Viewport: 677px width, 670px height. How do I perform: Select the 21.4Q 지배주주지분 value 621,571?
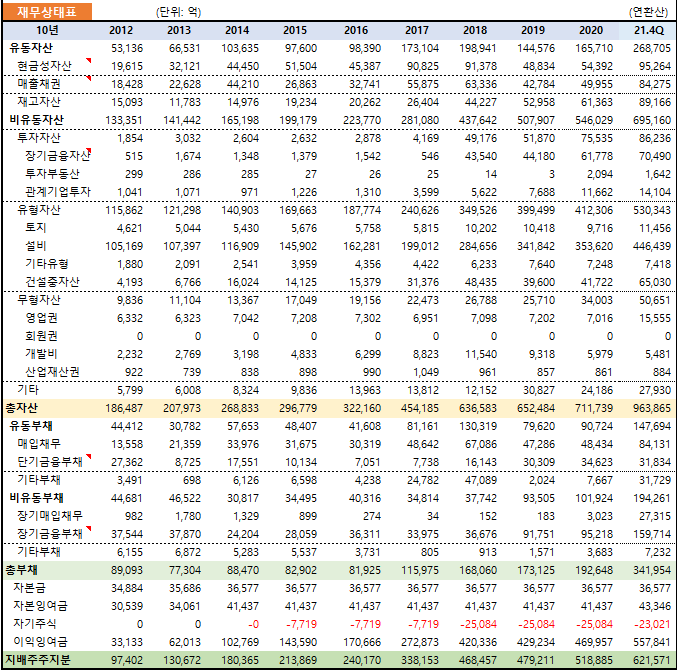(x=652, y=660)
